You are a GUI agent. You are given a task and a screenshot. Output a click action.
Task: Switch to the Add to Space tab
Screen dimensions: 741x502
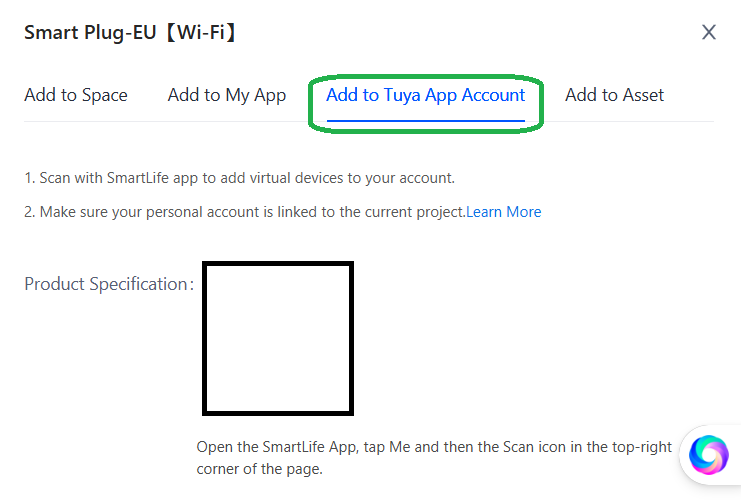(x=76, y=95)
